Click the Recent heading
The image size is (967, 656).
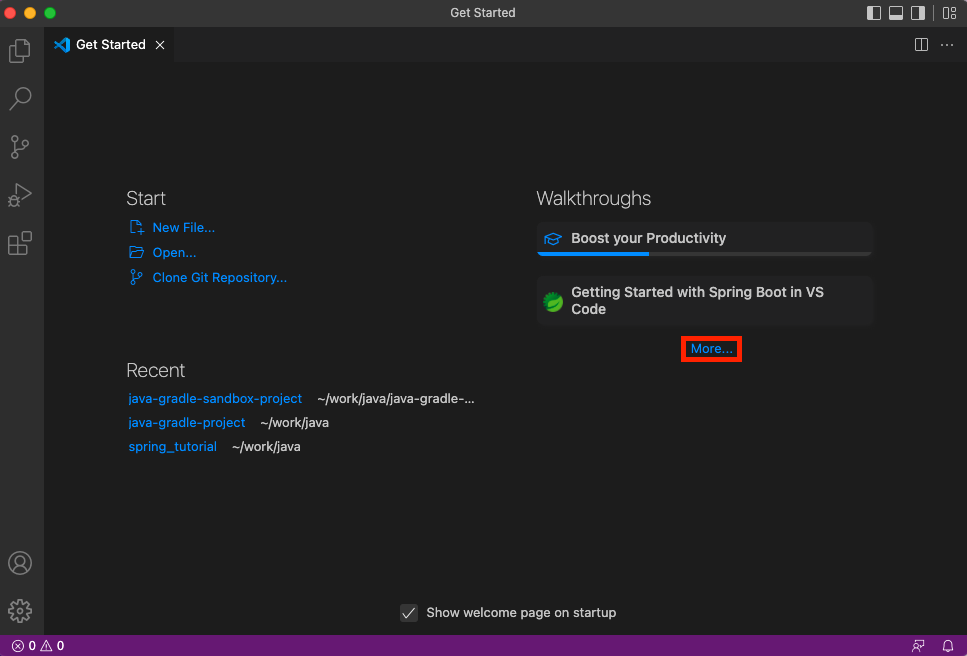click(156, 371)
